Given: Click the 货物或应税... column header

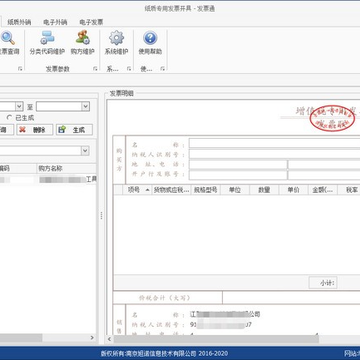Looking at the screenshot, I should 171,190.
